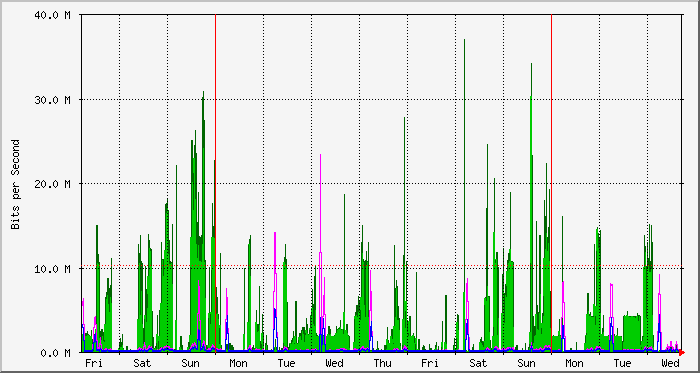Screen dimensions: 700x373
Task: Click the 30.0 M y-axis label
Action: coord(52,99)
